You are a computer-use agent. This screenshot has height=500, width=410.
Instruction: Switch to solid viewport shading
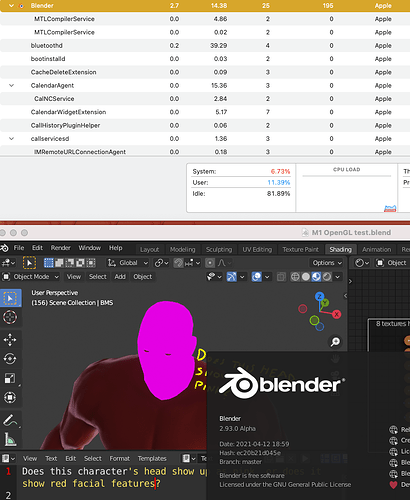coord(306,277)
